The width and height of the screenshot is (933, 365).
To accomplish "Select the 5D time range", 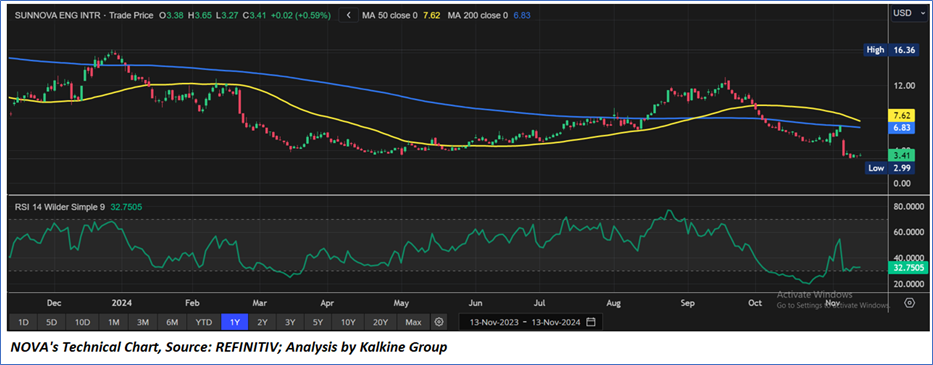I will coord(52,322).
